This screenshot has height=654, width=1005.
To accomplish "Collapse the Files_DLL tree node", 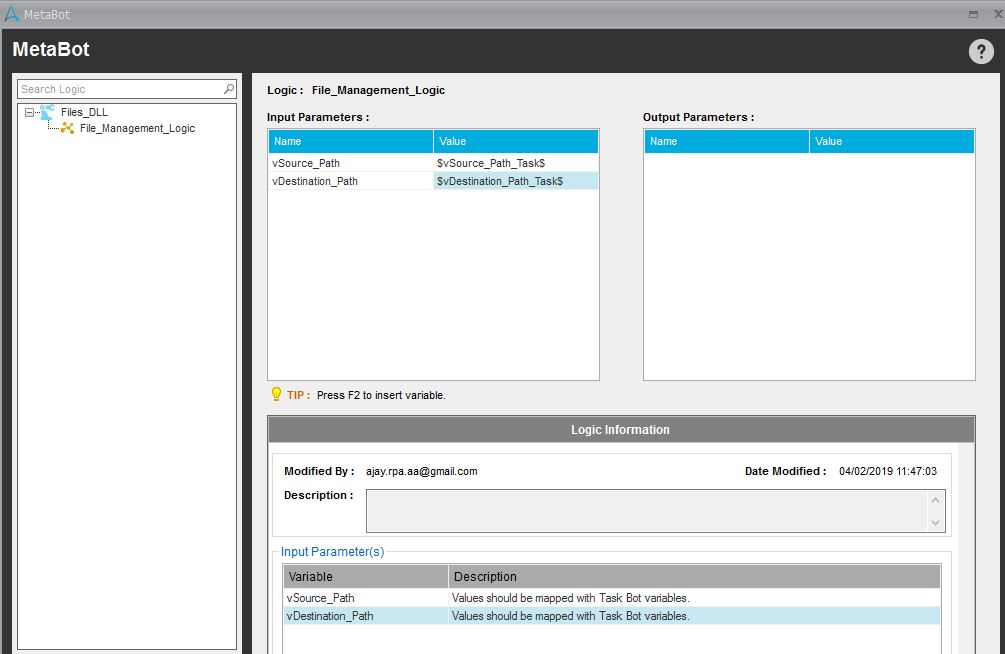I will click(x=30, y=113).
